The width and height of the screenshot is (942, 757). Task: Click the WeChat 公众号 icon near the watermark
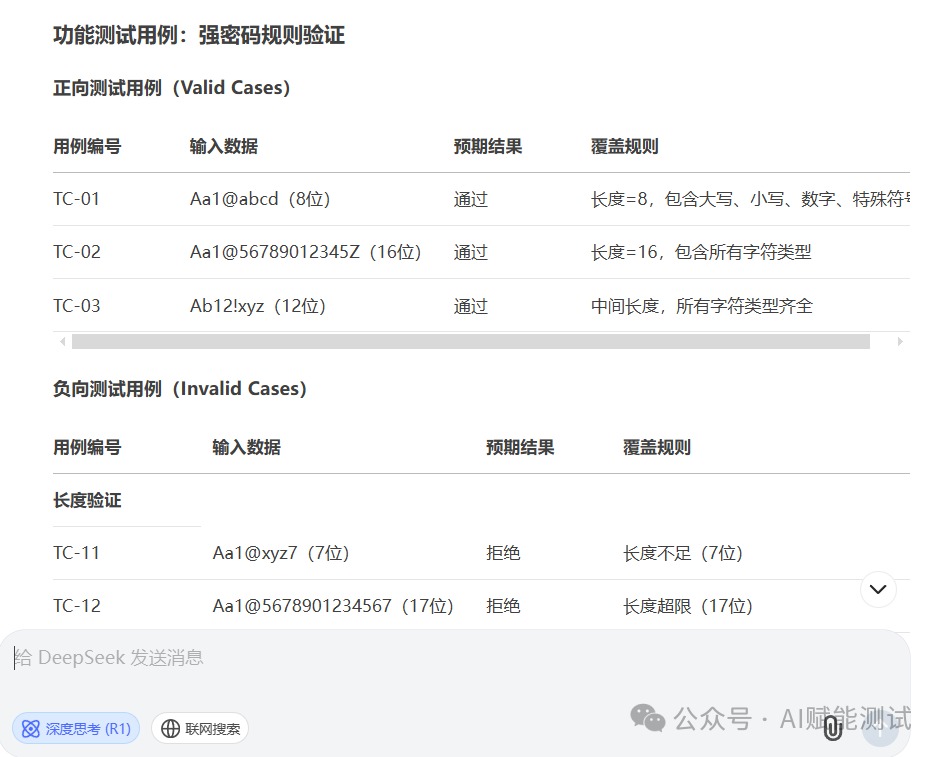pyautogui.click(x=648, y=719)
